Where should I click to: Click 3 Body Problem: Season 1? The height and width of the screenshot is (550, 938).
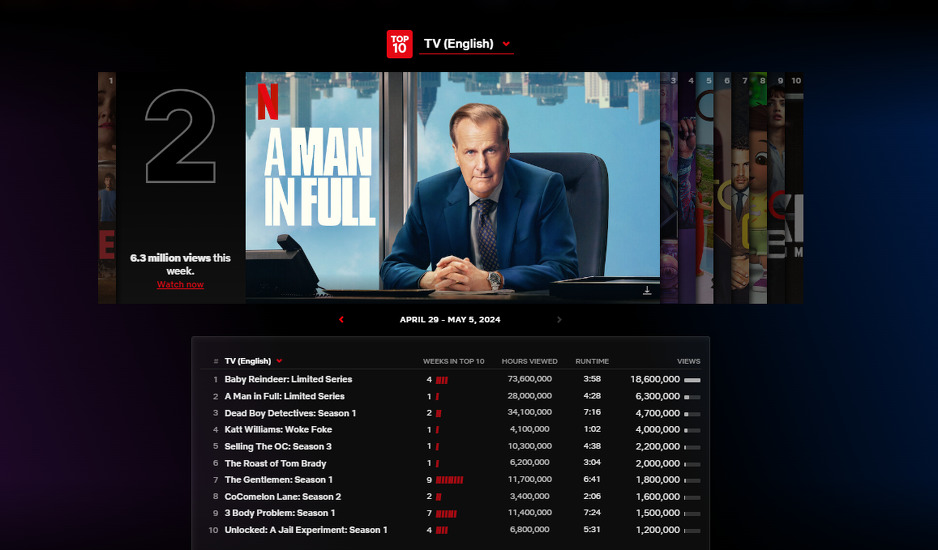click(x=279, y=513)
